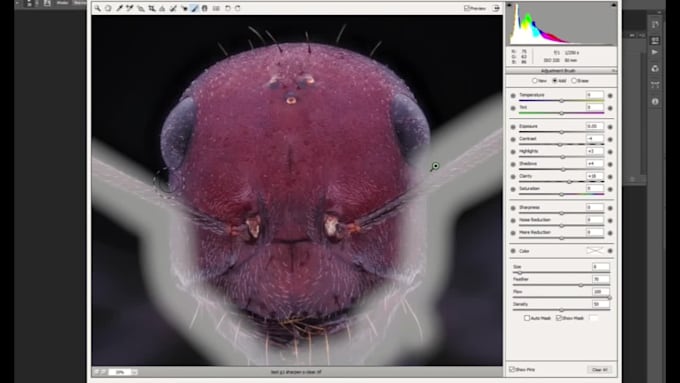Click the Exposure value field
This screenshot has height=383, width=680.
point(595,126)
